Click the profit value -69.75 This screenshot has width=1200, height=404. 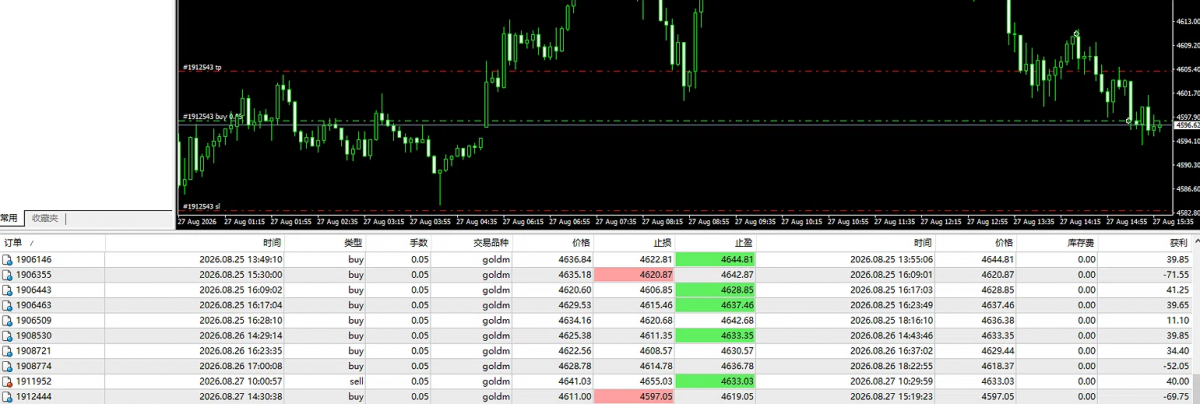coord(1175,397)
